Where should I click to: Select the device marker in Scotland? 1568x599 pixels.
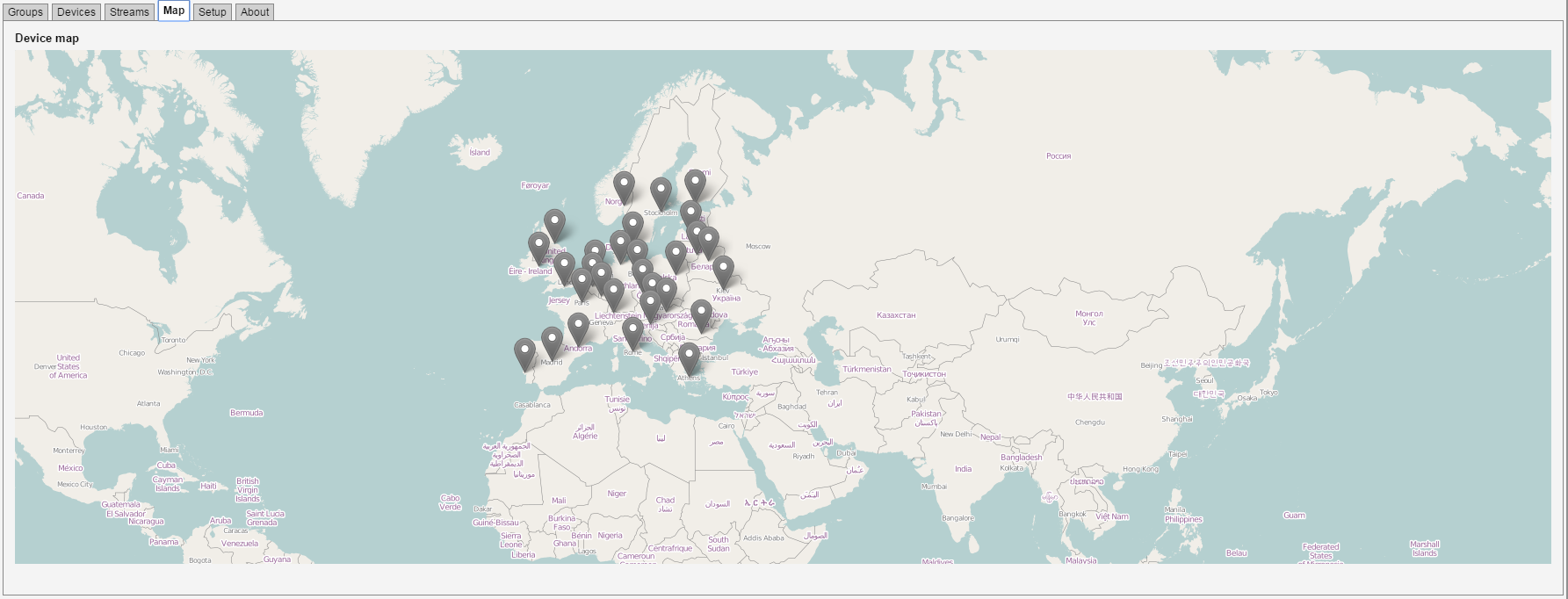click(554, 222)
